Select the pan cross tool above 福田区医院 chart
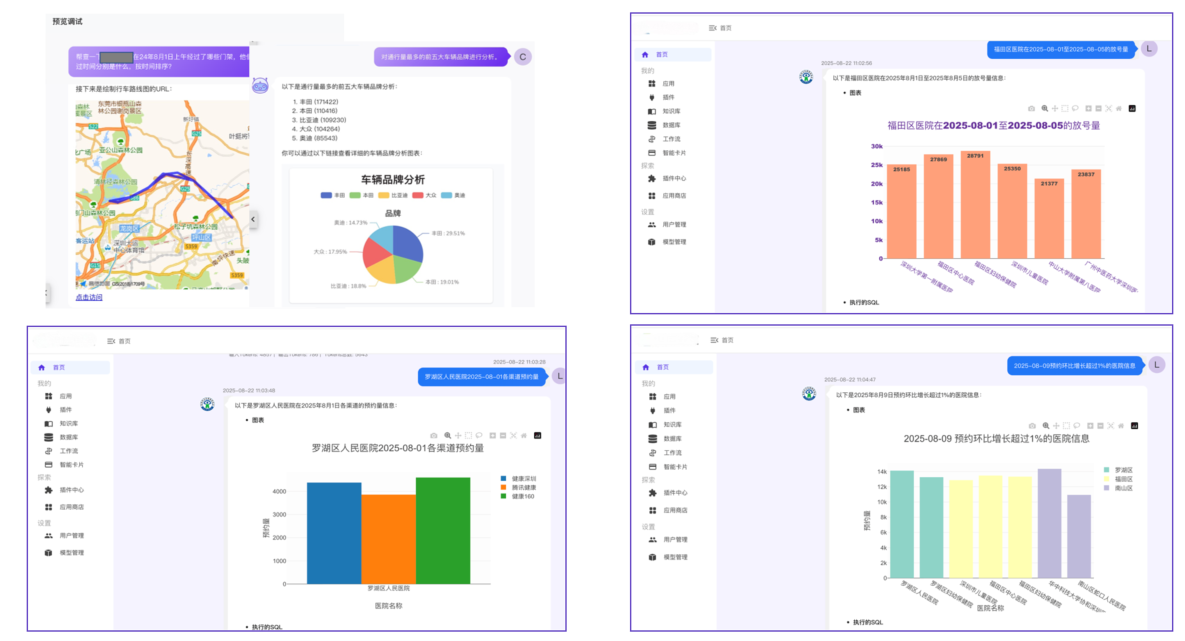The width and height of the screenshot is (1185, 641). 1055,109
